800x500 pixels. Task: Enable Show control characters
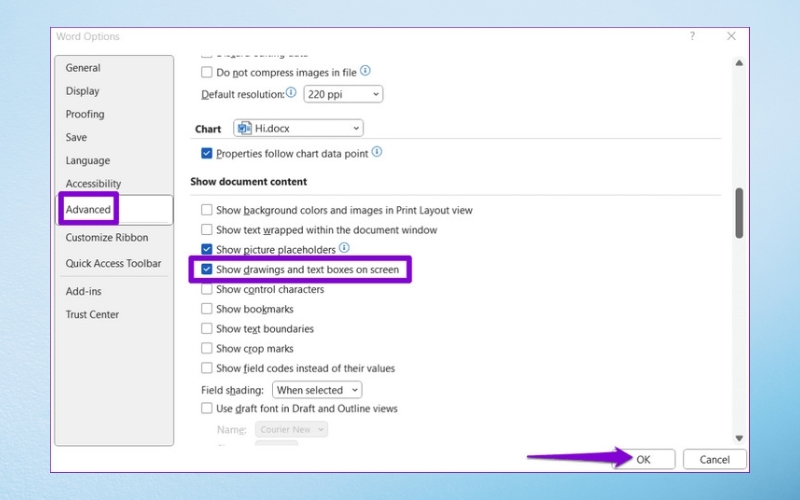207,289
